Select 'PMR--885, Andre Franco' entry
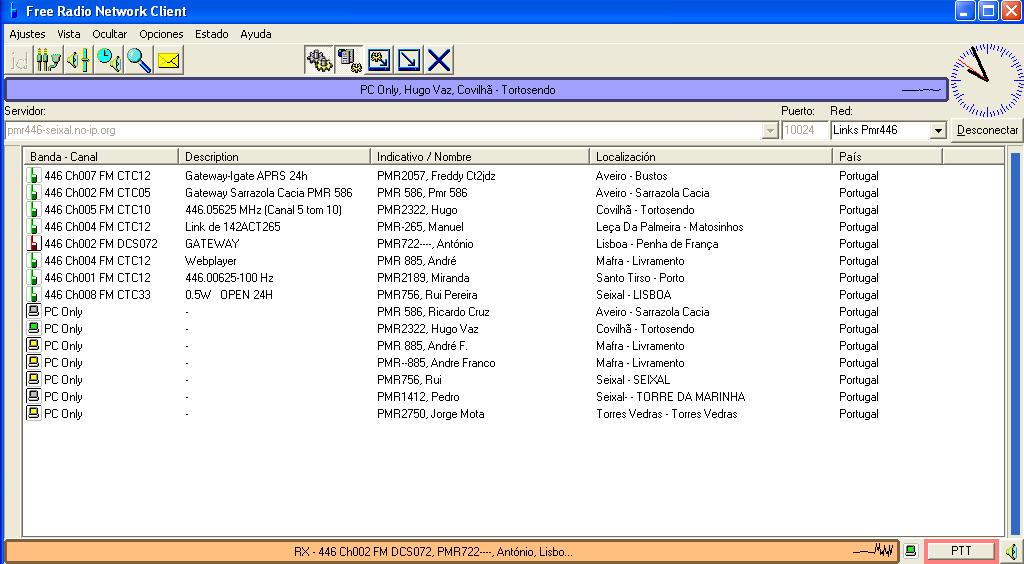This screenshot has width=1024, height=564. coord(436,362)
